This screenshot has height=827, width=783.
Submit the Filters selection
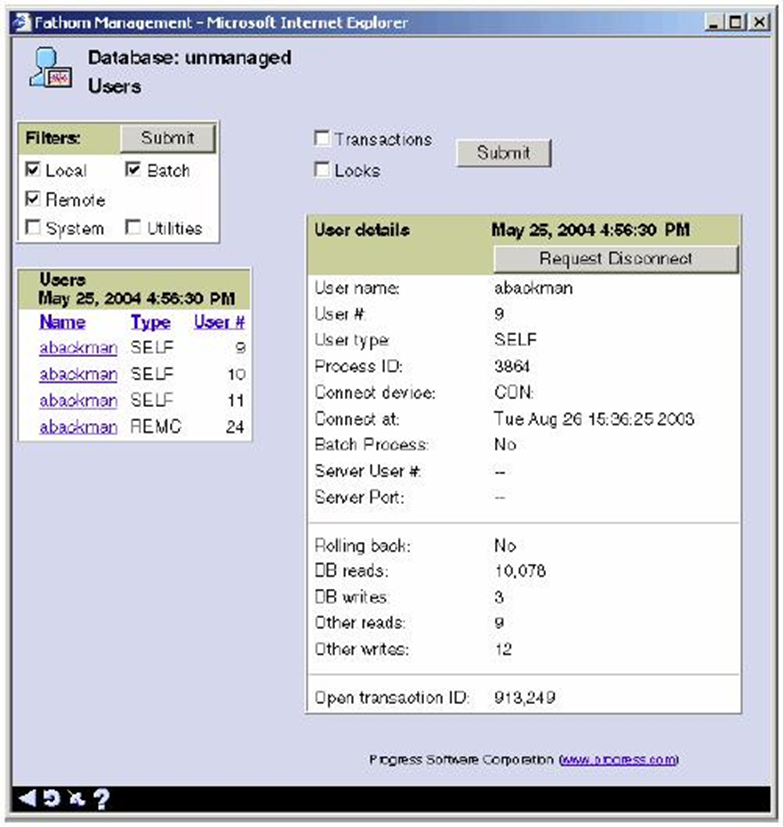(x=168, y=138)
